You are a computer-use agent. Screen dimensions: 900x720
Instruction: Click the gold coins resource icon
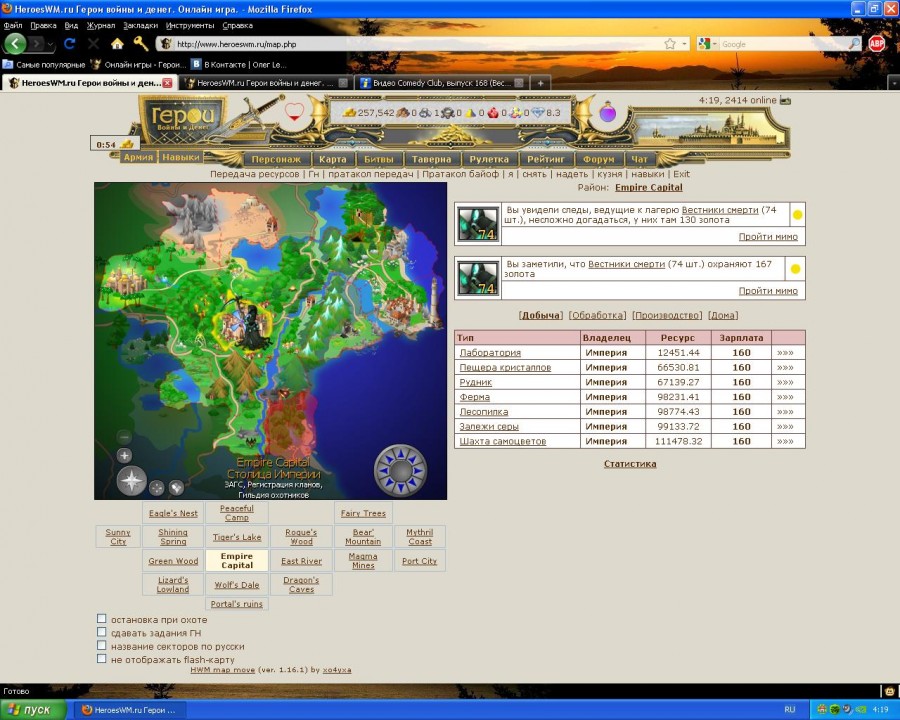coord(350,113)
